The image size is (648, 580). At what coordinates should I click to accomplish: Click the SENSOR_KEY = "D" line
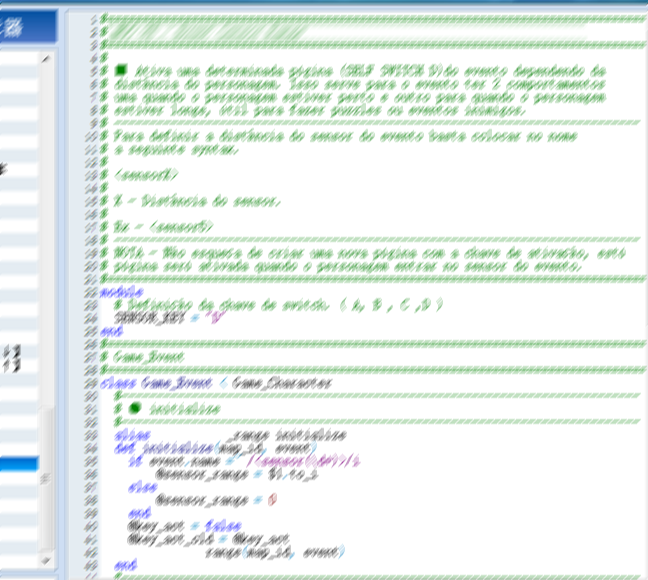click(170, 318)
